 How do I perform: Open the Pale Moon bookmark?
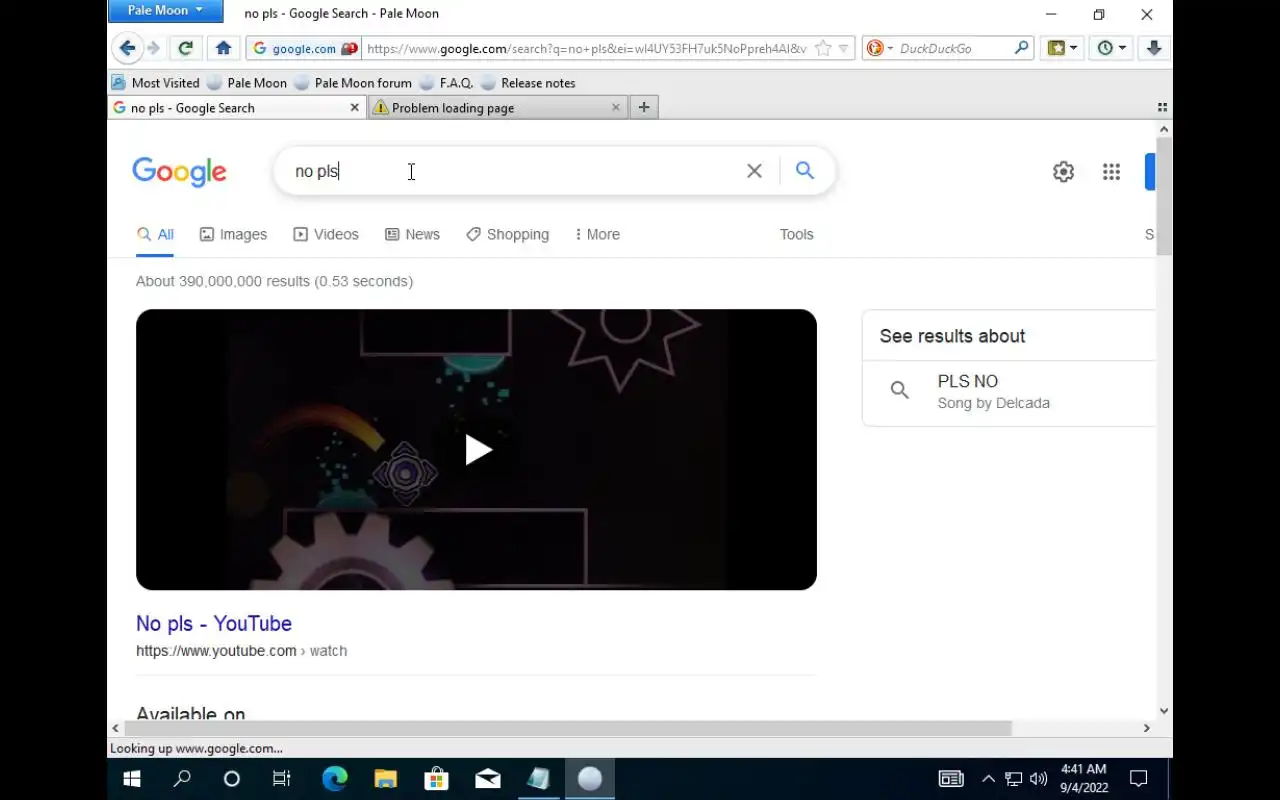(247, 83)
